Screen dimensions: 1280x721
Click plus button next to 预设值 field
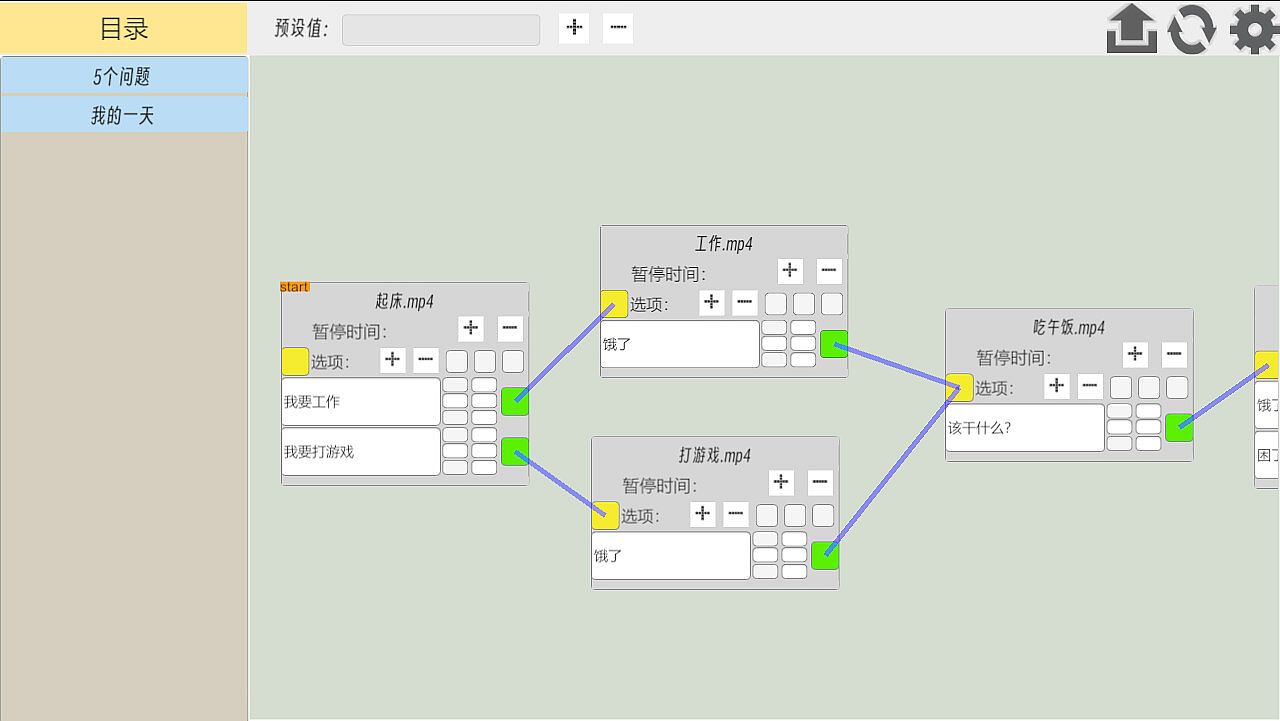574,28
